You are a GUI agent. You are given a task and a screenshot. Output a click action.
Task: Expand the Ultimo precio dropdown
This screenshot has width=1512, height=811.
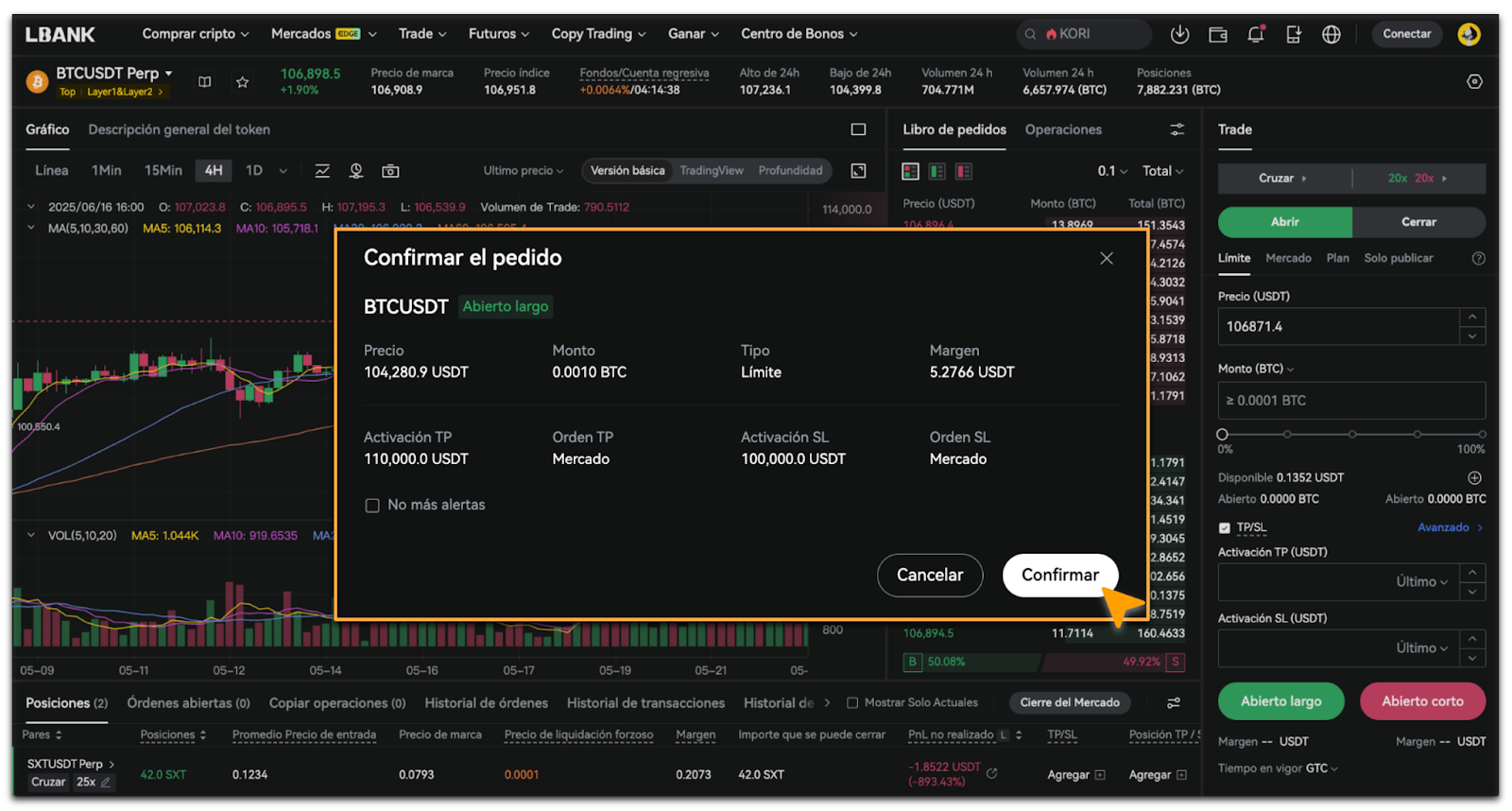pyautogui.click(x=523, y=171)
